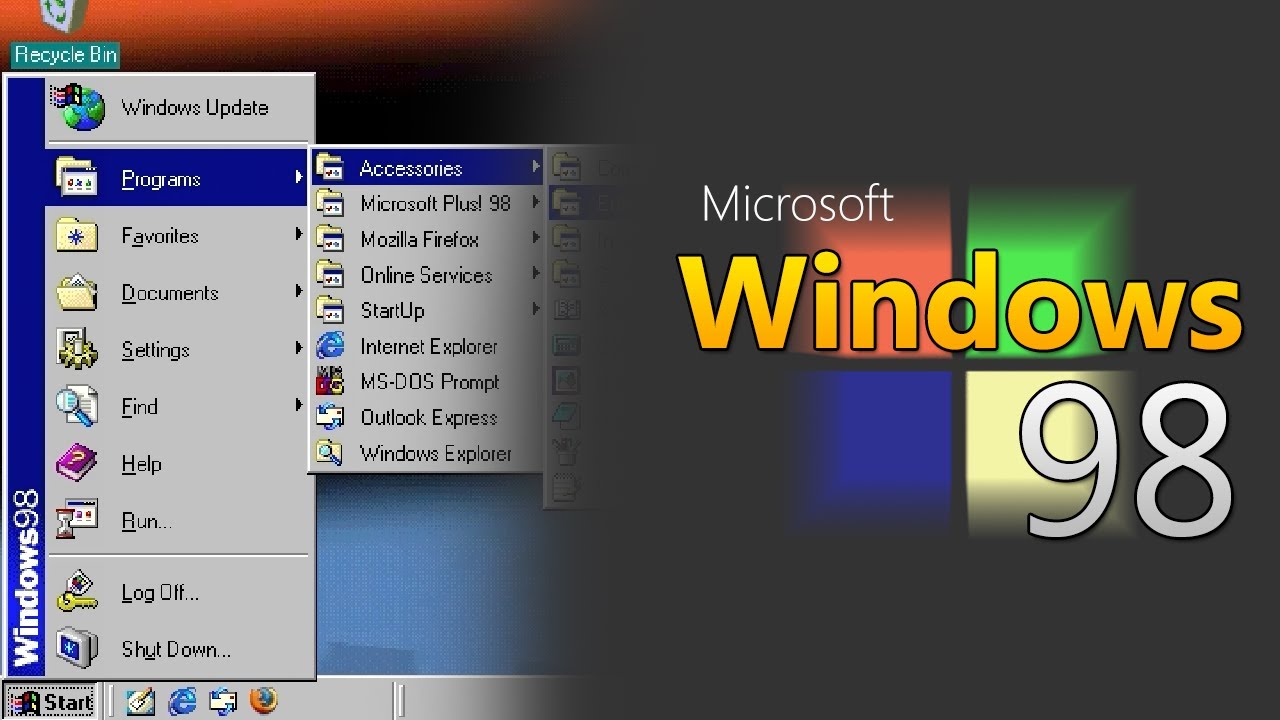The height and width of the screenshot is (720, 1280).
Task: Click the Shut Down monitor icon
Action: [x=77, y=649]
